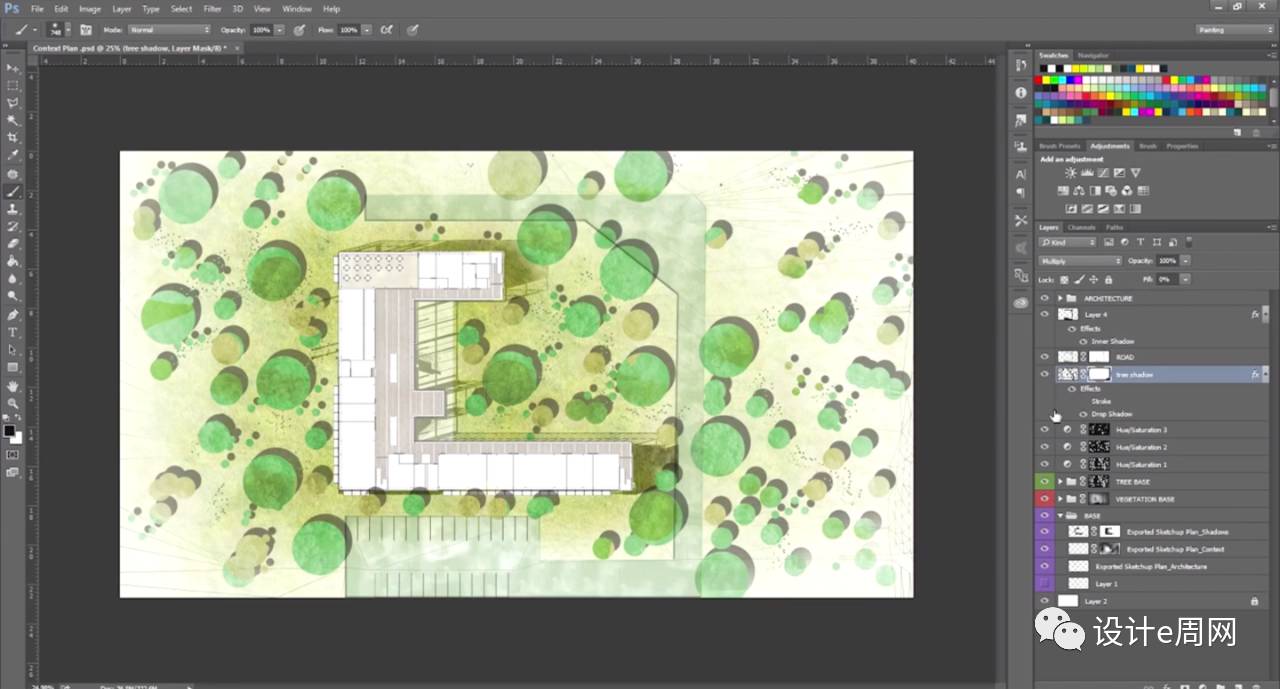Screen dimensions: 1280x689
Task: Expand the VEGETATION BASE group
Action: coord(1060,498)
